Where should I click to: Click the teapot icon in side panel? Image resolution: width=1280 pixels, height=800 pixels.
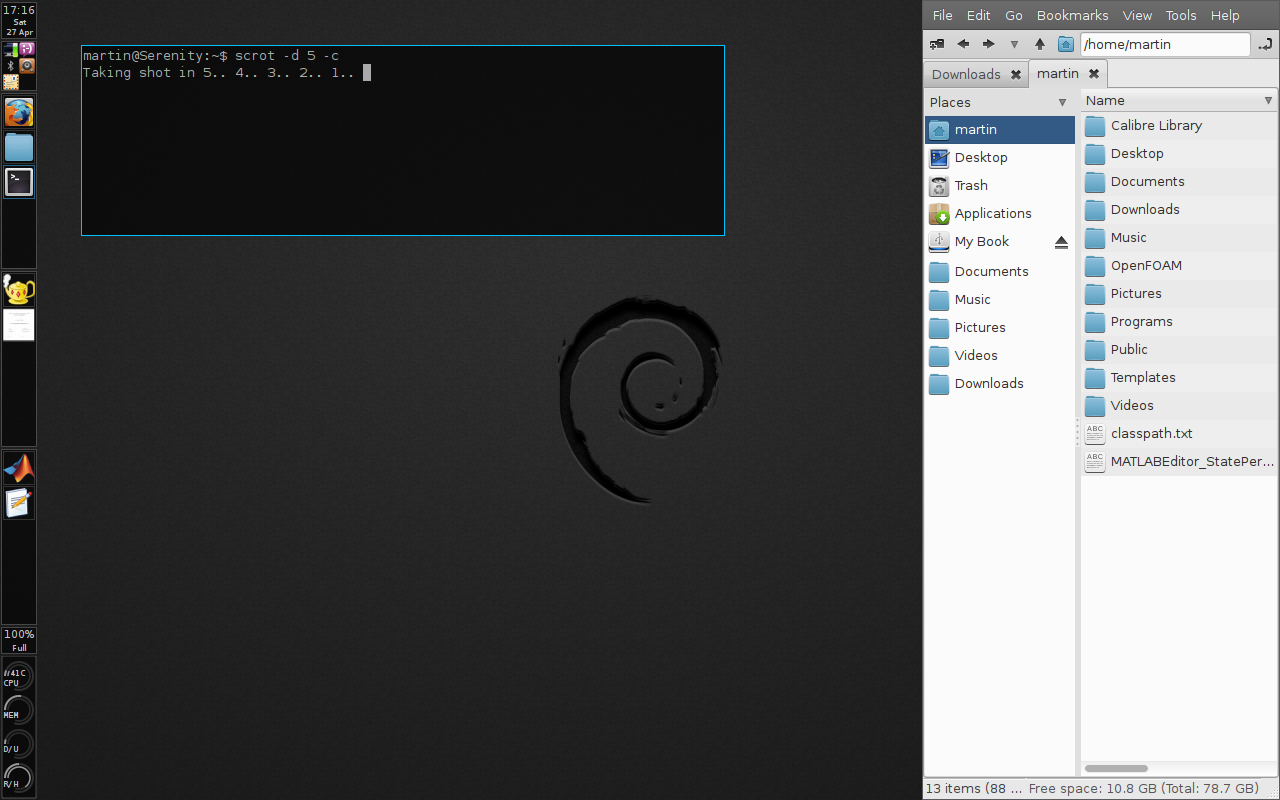click(x=19, y=290)
